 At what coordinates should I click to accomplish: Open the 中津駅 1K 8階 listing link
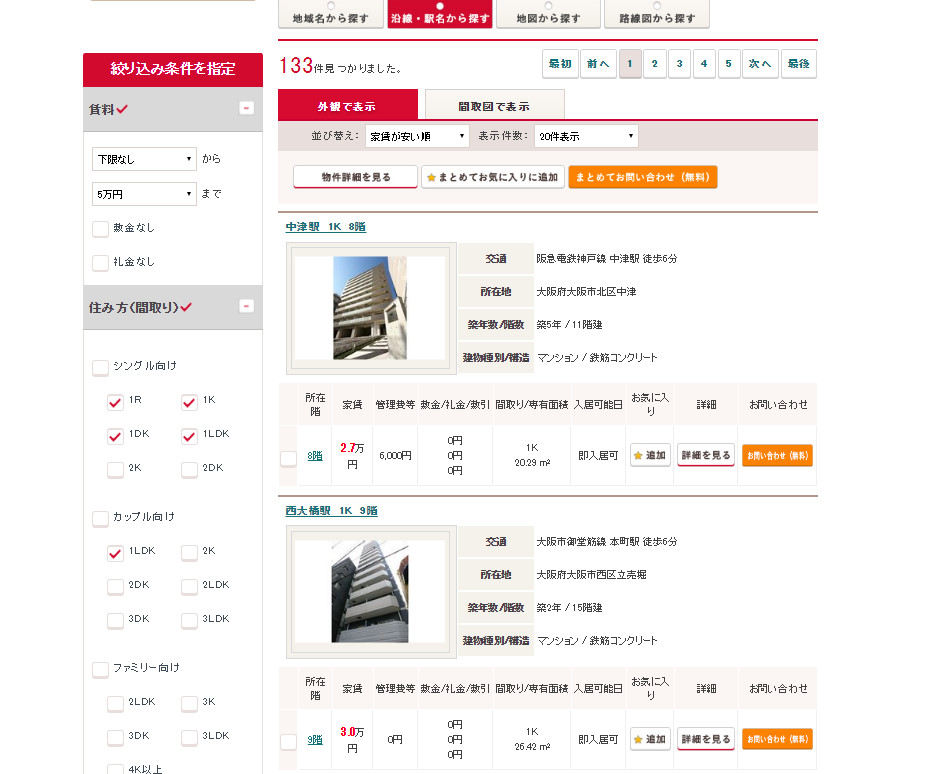pos(325,227)
